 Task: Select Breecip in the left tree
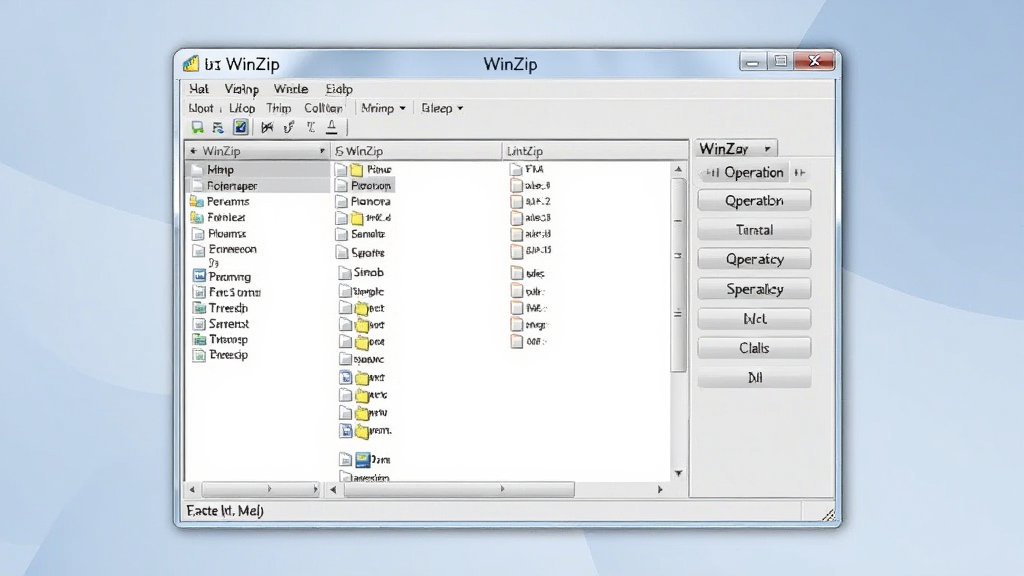click(x=228, y=355)
